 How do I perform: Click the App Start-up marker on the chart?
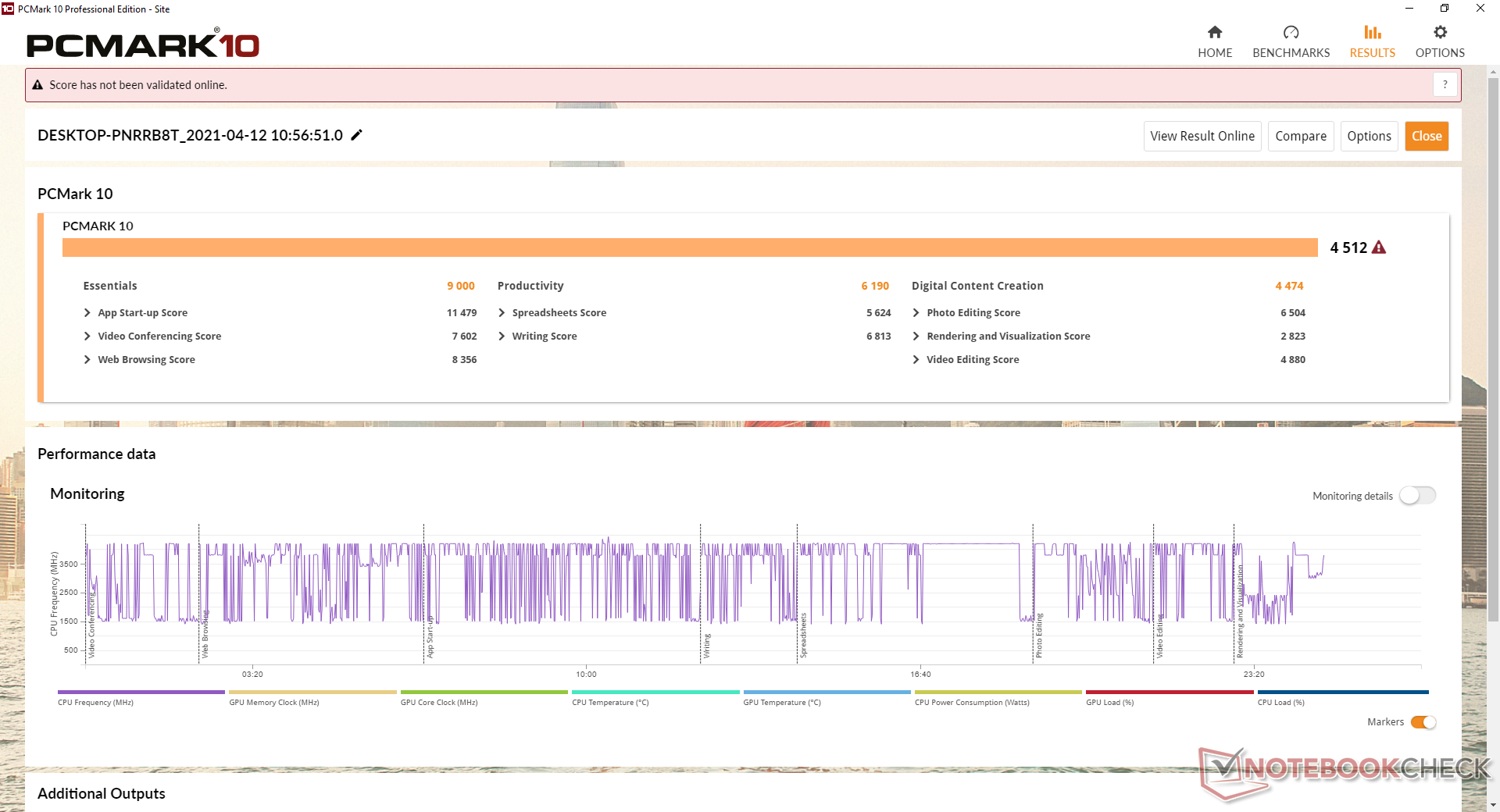pos(430,636)
